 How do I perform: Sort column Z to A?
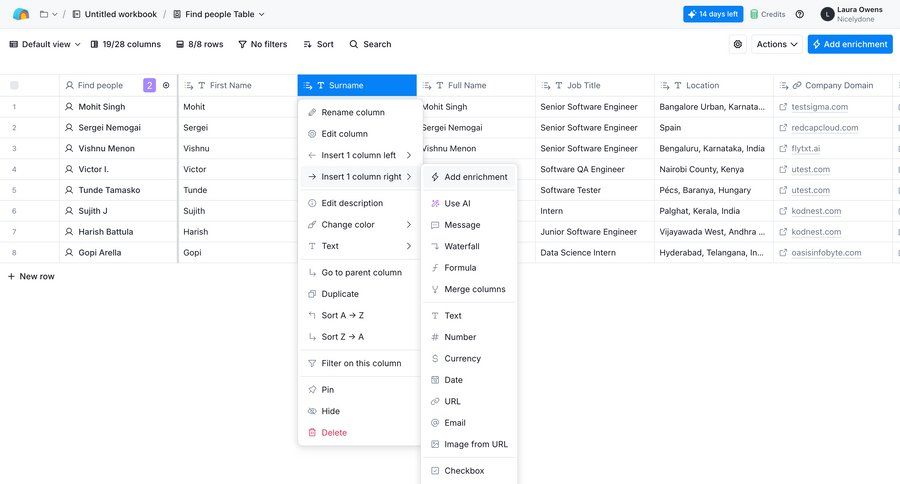tap(360, 337)
